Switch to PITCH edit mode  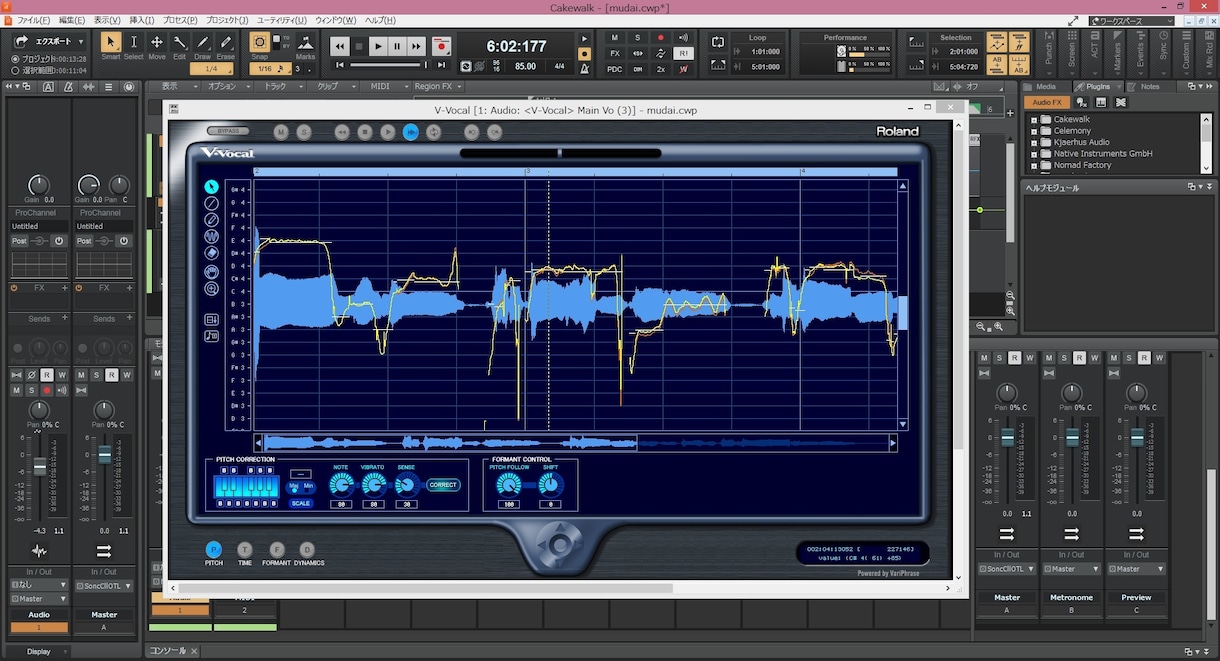(213, 550)
